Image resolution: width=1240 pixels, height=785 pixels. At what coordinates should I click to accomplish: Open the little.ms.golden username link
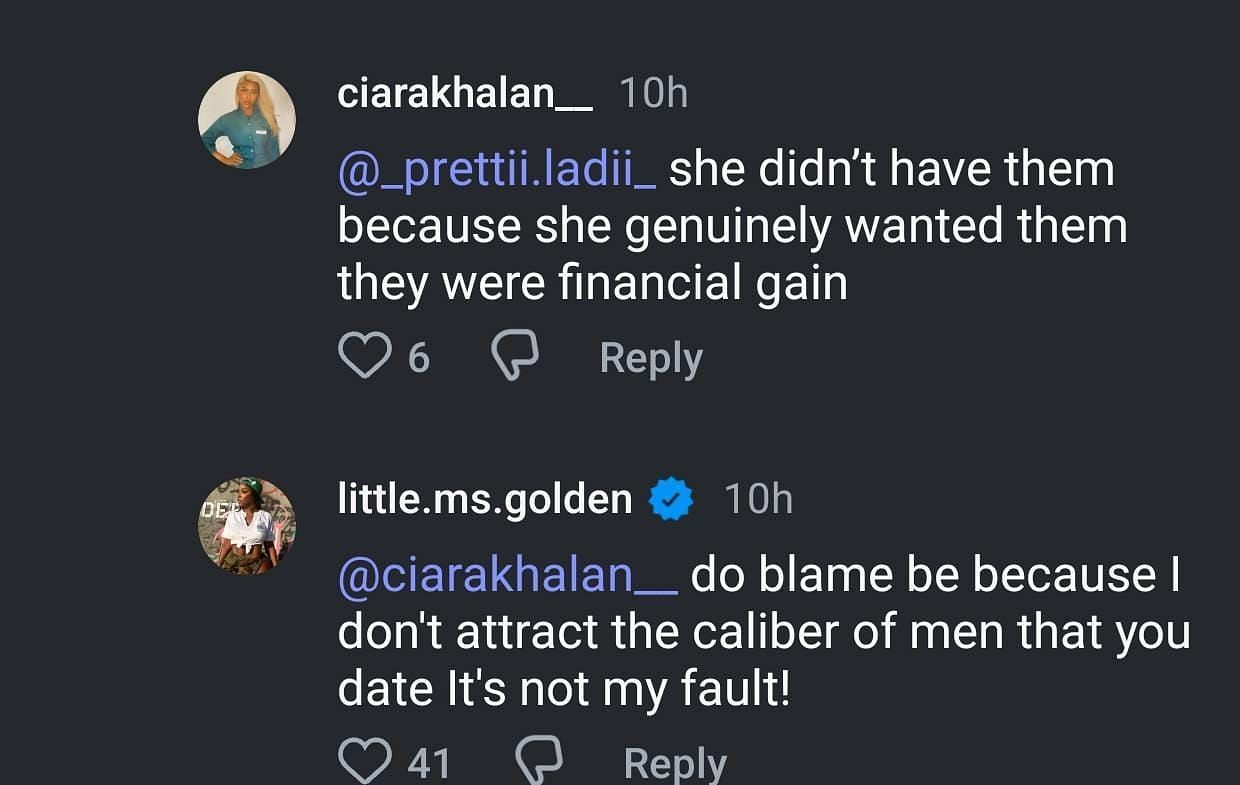tap(485, 499)
